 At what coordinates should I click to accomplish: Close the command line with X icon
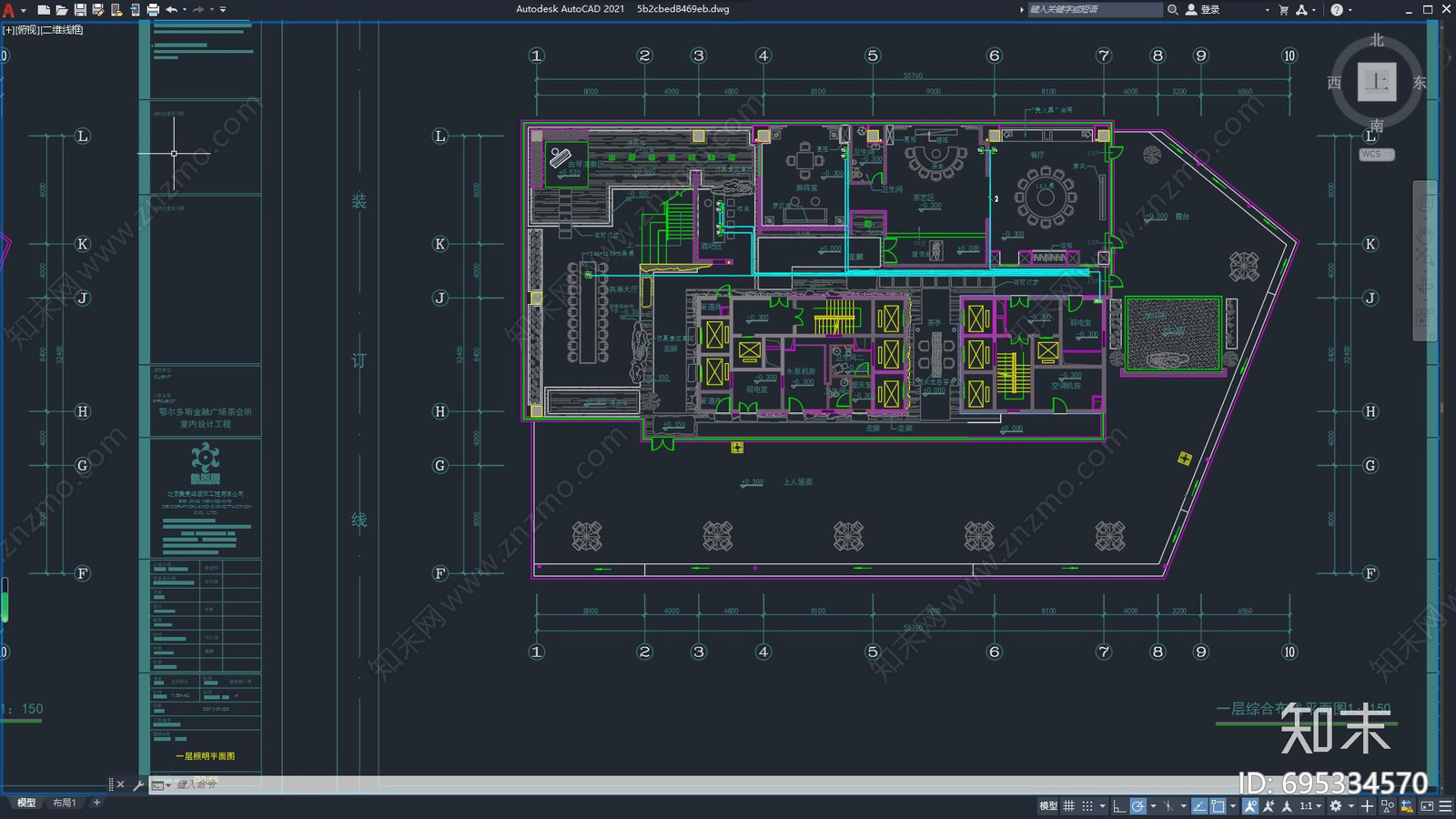[x=120, y=784]
